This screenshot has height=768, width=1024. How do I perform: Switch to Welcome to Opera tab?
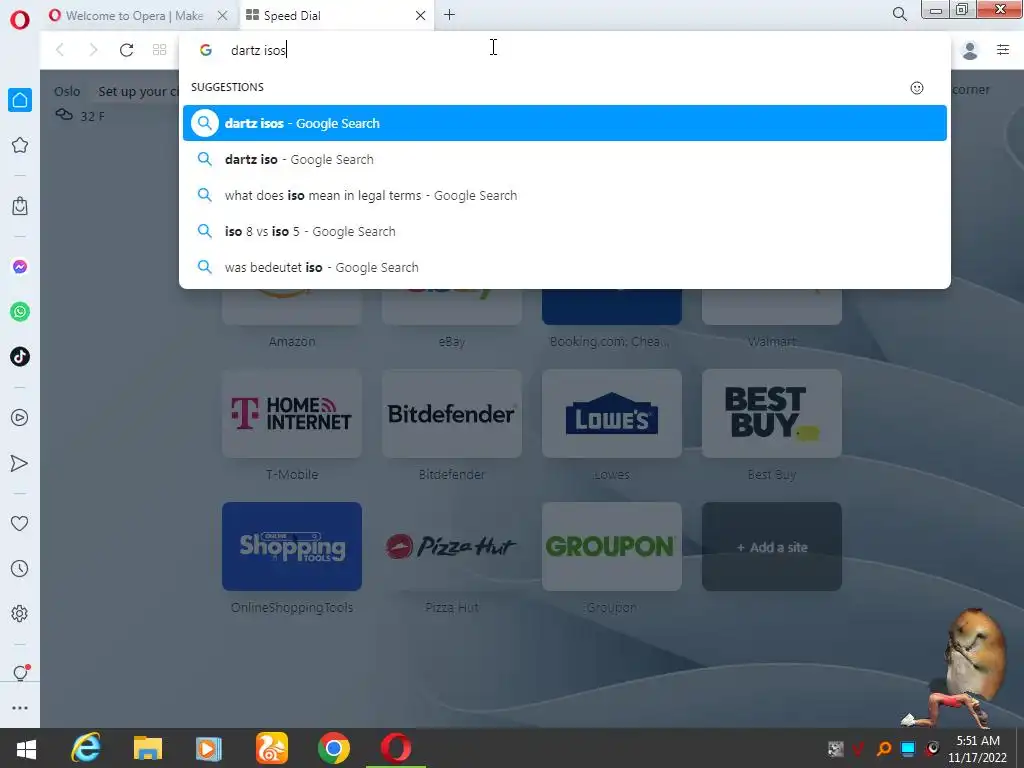point(134,16)
